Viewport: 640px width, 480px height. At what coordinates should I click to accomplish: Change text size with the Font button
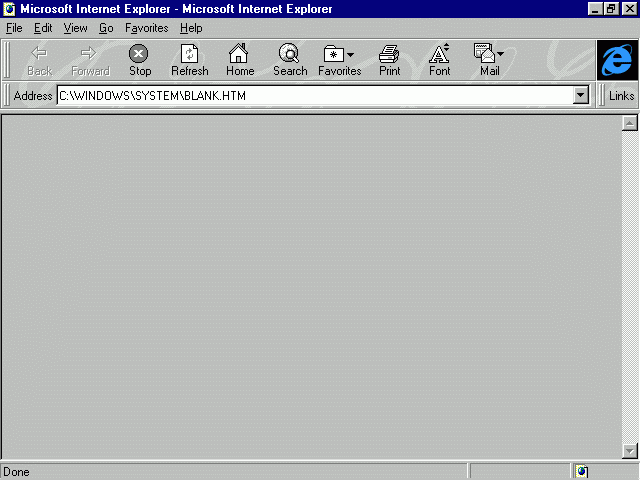click(x=440, y=60)
